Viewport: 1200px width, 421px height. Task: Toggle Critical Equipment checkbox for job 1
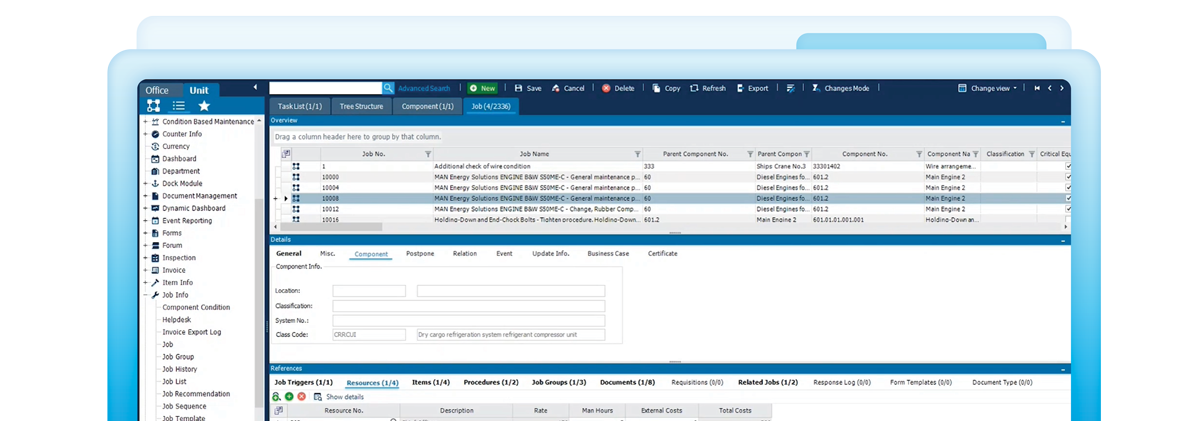1068,166
